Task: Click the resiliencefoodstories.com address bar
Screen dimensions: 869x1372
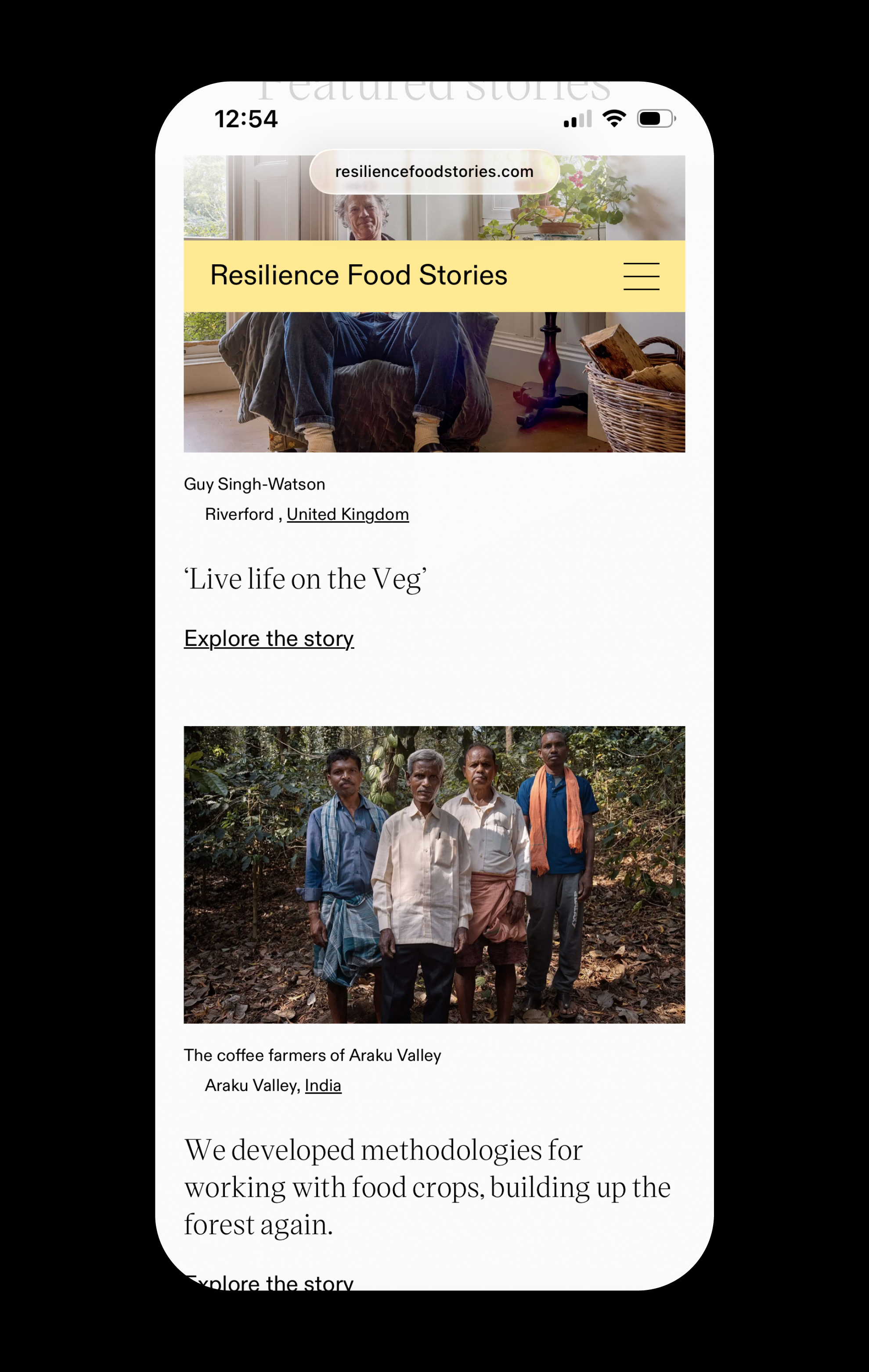Action: pyautogui.click(x=434, y=172)
